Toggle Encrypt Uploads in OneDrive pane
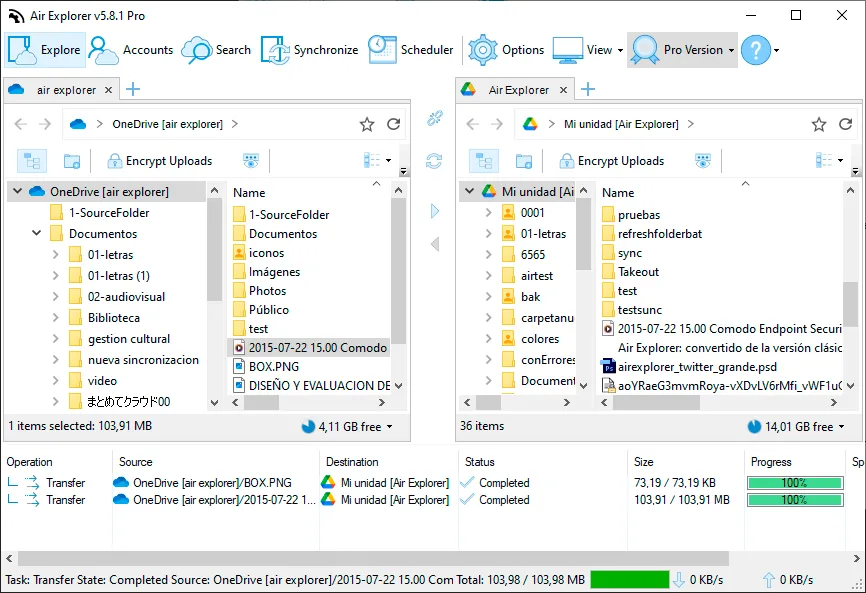Viewport: 866px width, 593px height. point(159,161)
